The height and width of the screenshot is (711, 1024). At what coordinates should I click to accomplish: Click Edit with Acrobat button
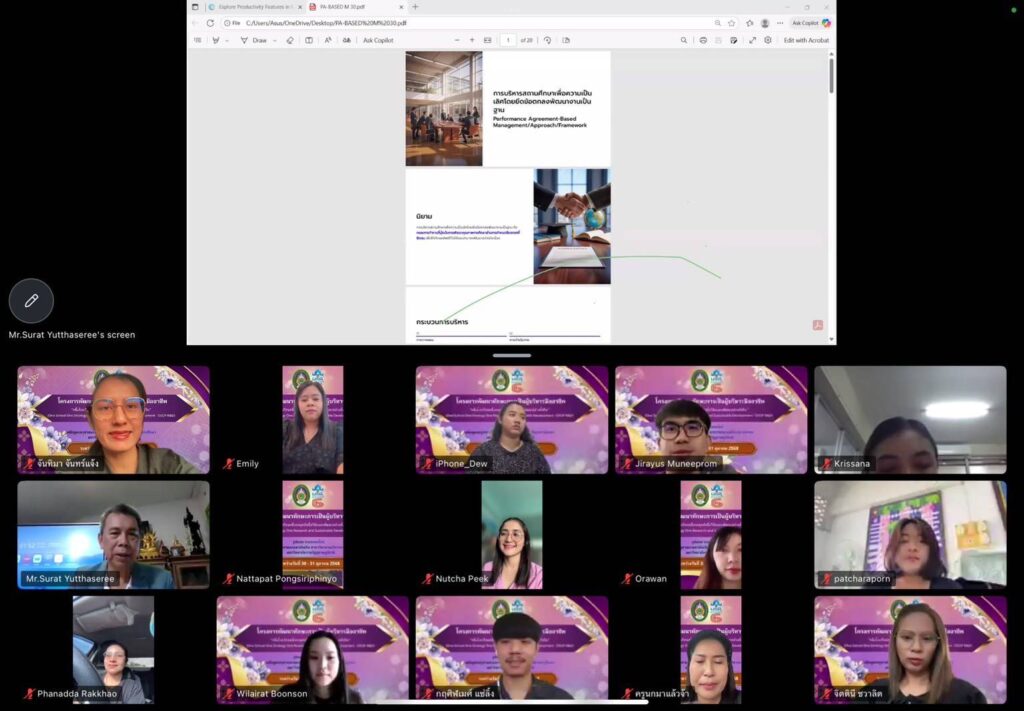[805, 41]
